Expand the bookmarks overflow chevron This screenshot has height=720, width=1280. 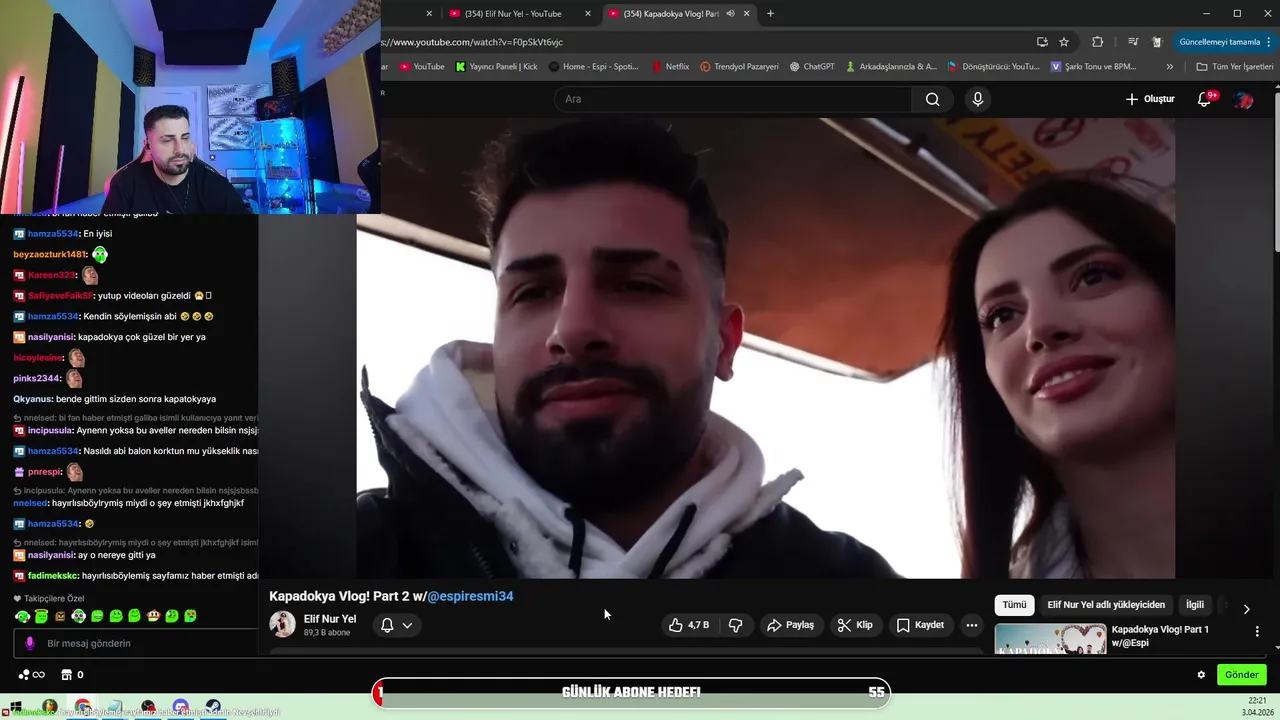1170,67
